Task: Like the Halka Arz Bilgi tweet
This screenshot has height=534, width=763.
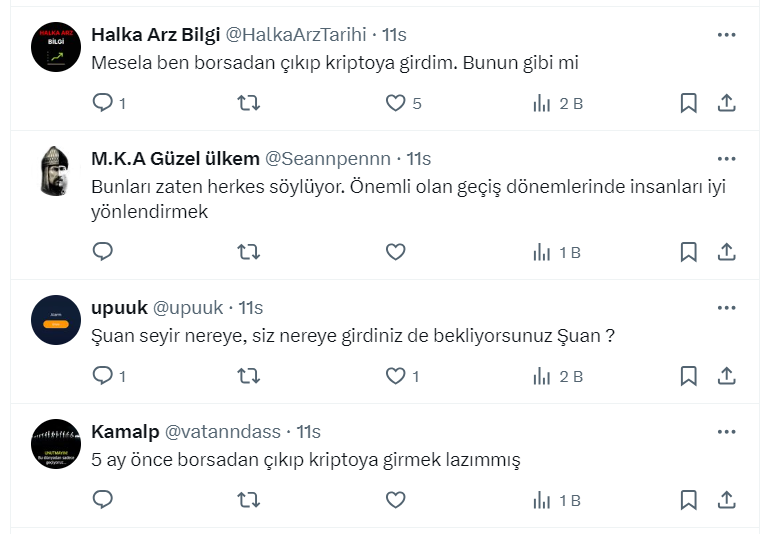Action: (396, 103)
